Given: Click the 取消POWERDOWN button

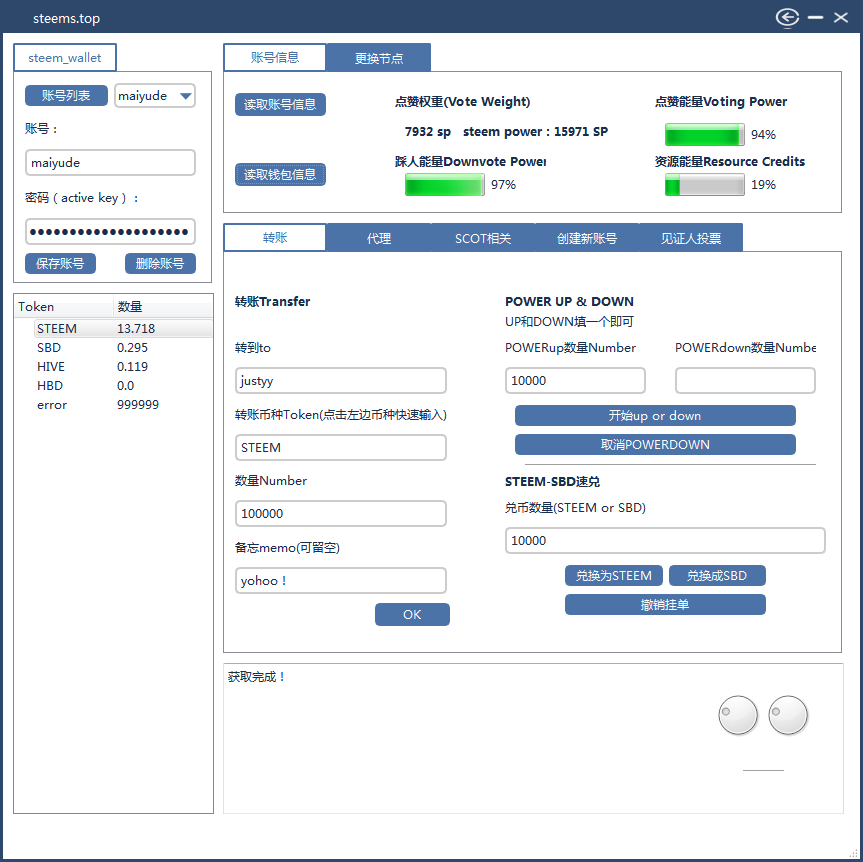Looking at the screenshot, I should (x=655, y=445).
